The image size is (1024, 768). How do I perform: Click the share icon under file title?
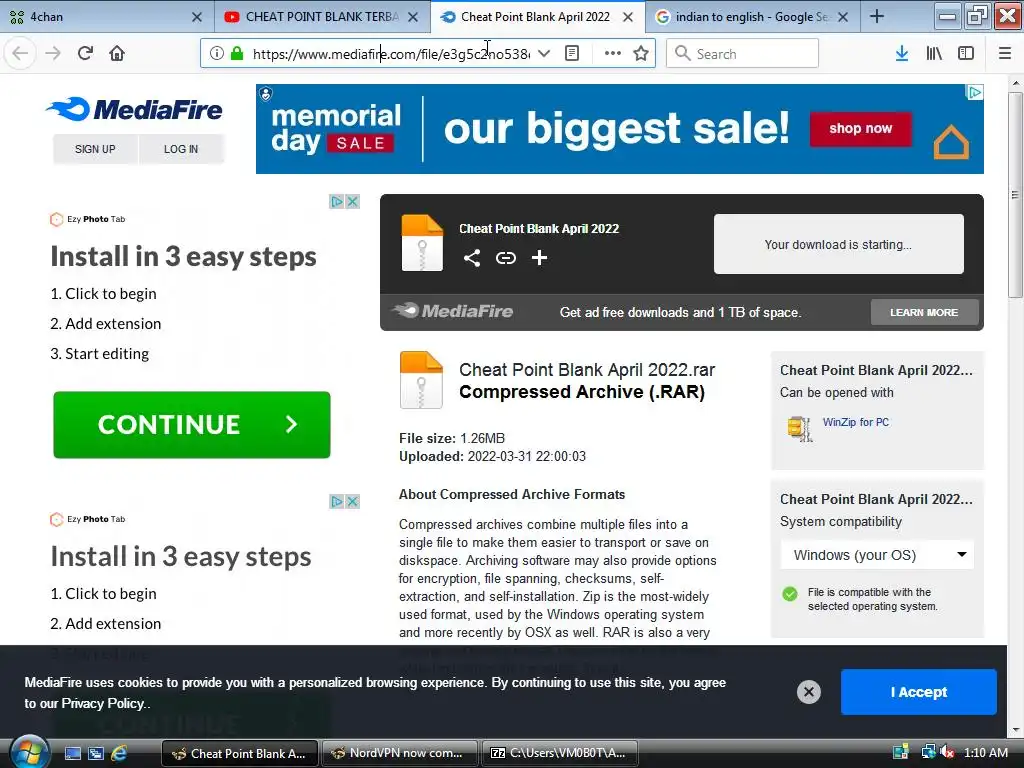pyautogui.click(x=472, y=258)
